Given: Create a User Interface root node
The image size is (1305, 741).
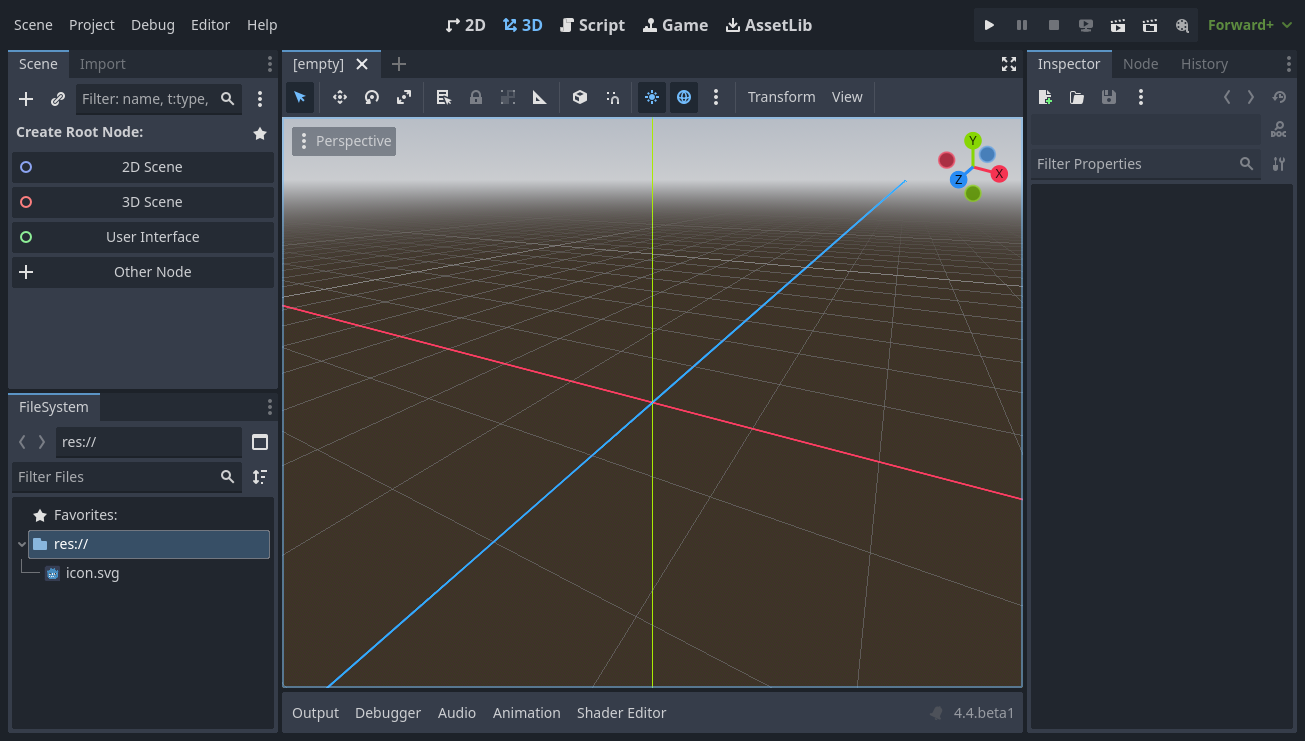Looking at the screenshot, I should coord(143,237).
